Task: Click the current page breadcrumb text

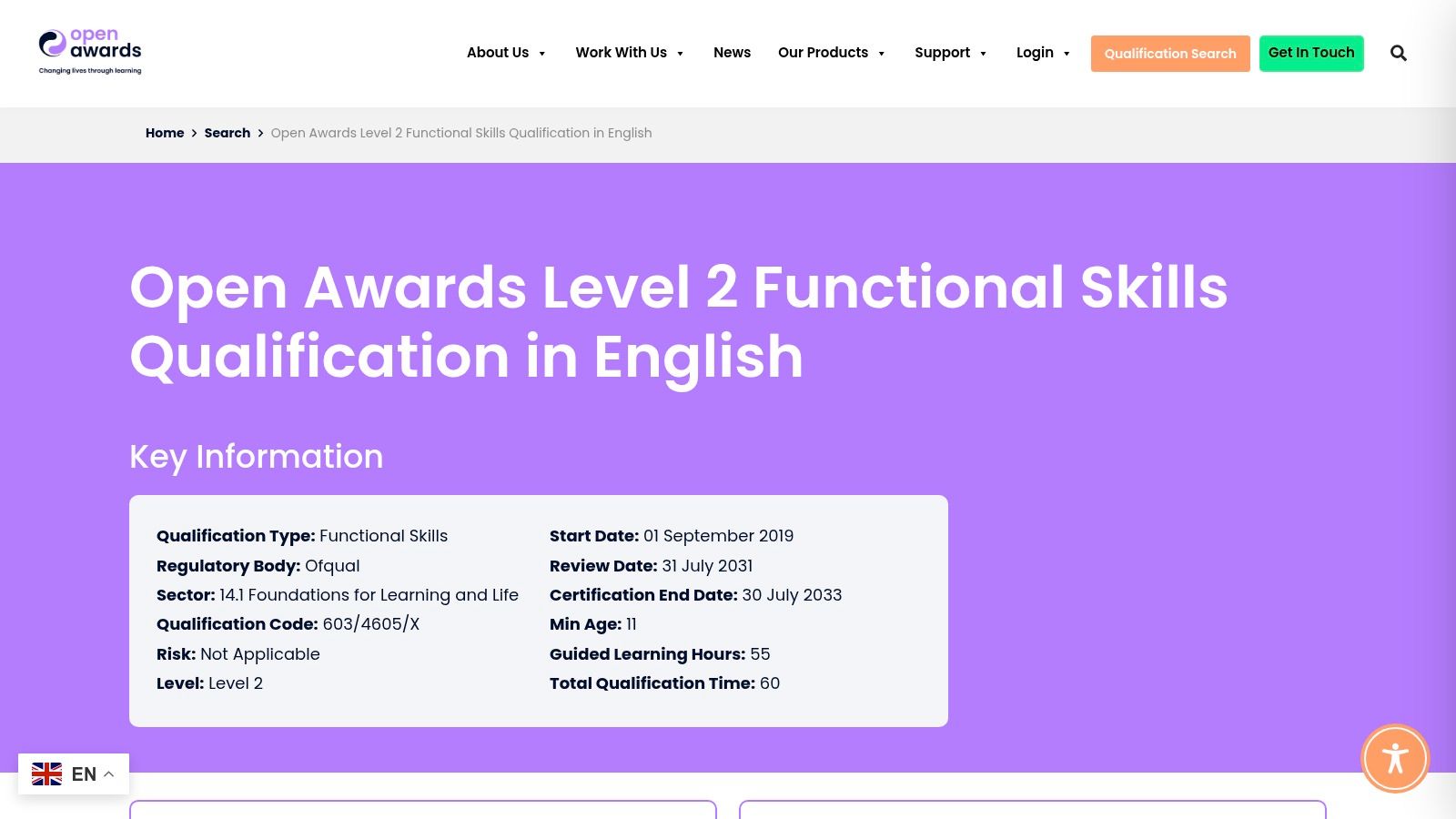Action: point(461,133)
